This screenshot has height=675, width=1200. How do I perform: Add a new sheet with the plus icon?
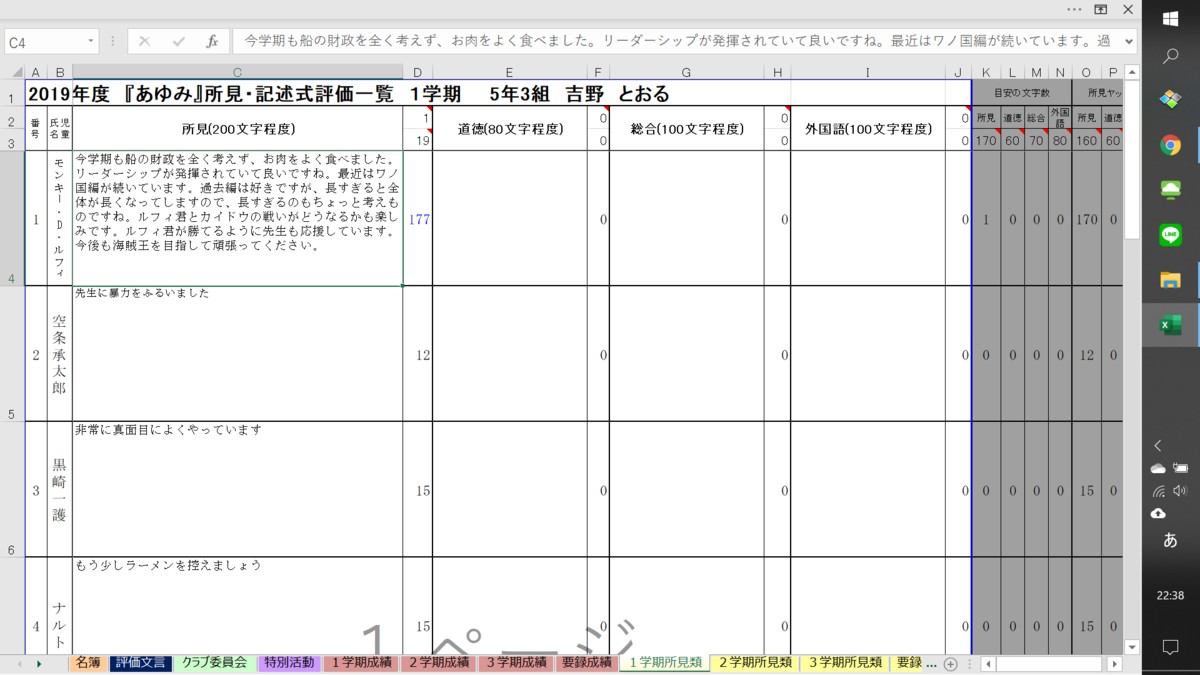[951, 664]
